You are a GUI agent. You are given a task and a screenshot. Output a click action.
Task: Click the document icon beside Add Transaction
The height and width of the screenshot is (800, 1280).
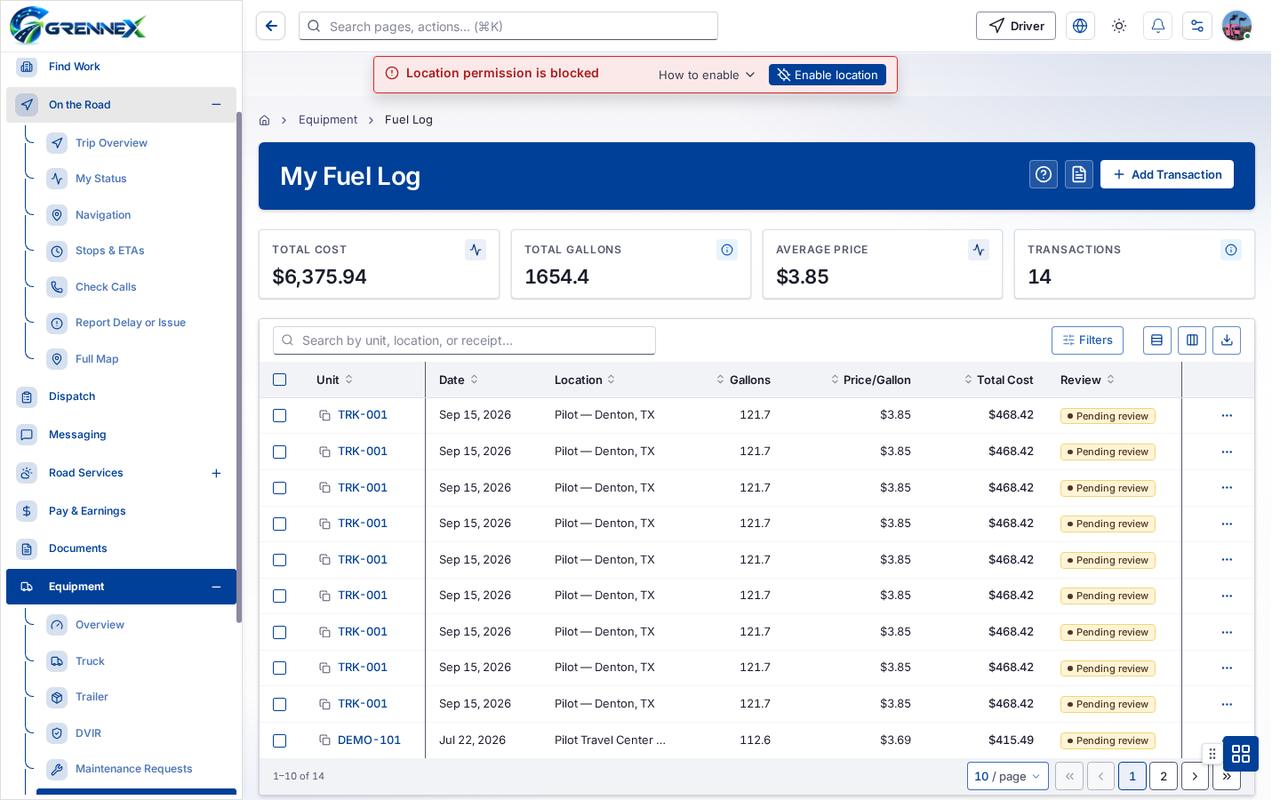point(1079,174)
